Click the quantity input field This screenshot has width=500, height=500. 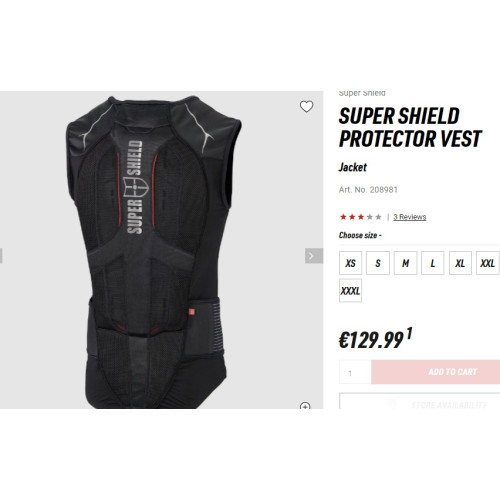pos(355,372)
